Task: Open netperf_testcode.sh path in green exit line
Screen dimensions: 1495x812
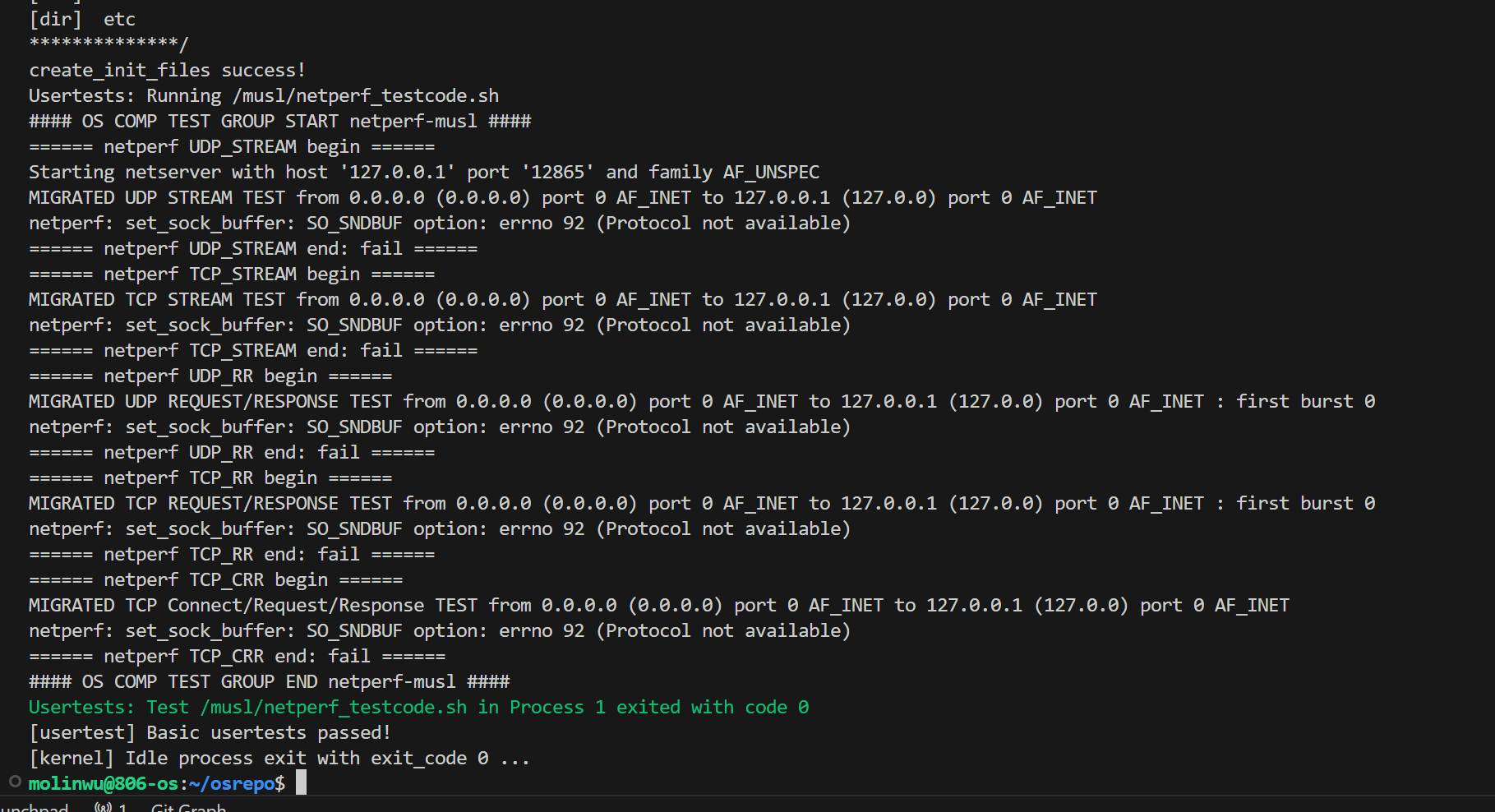Action: [334, 708]
